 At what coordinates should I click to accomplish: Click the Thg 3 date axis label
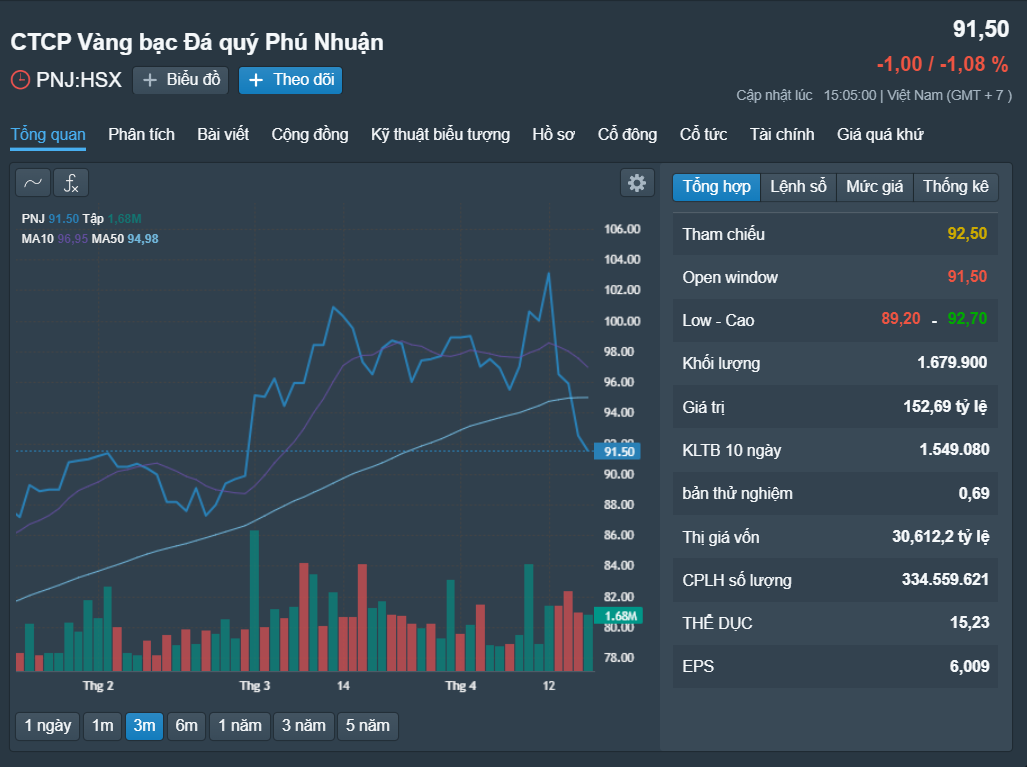pyautogui.click(x=255, y=686)
